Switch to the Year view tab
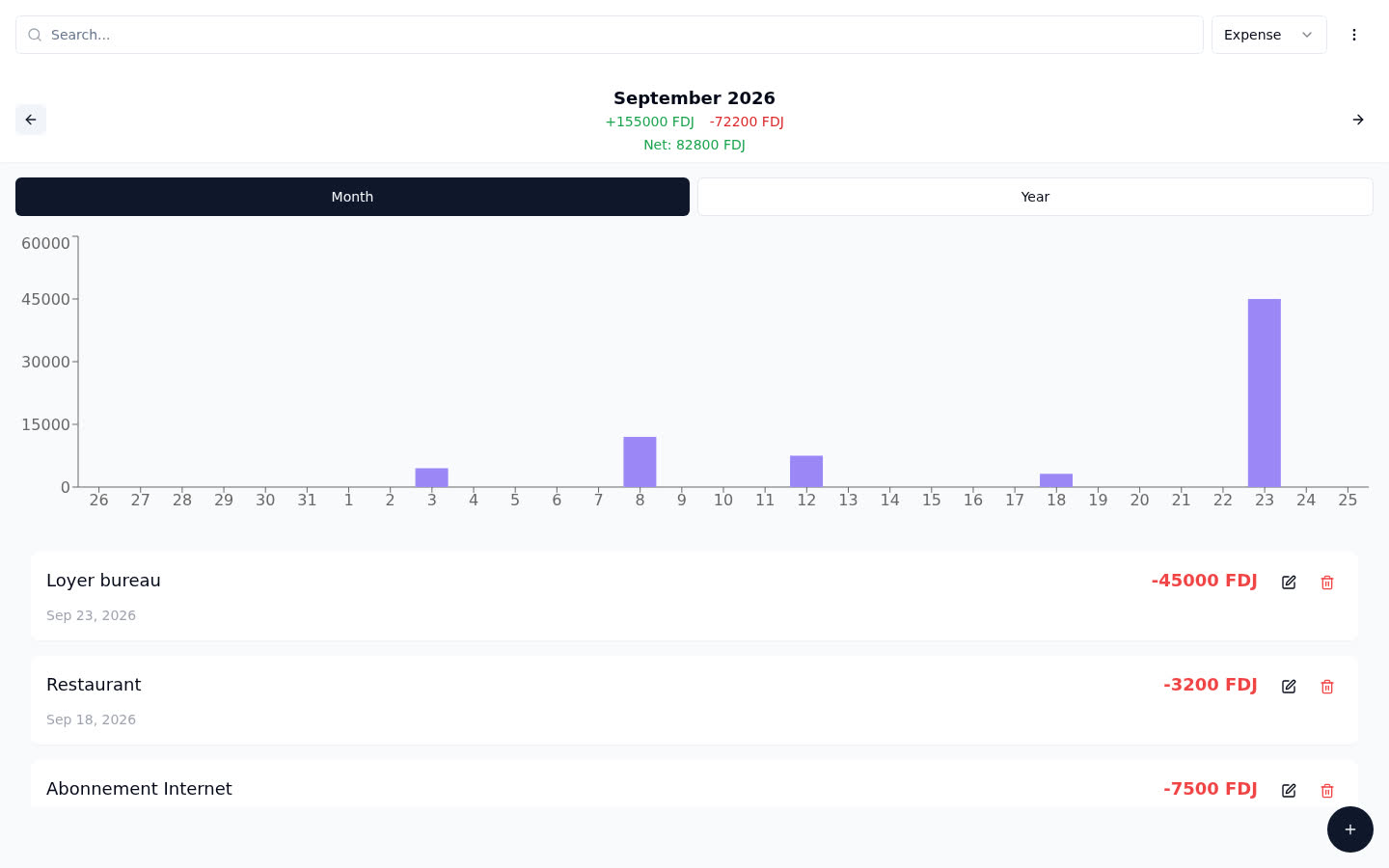This screenshot has height=868, width=1389. [1035, 197]
